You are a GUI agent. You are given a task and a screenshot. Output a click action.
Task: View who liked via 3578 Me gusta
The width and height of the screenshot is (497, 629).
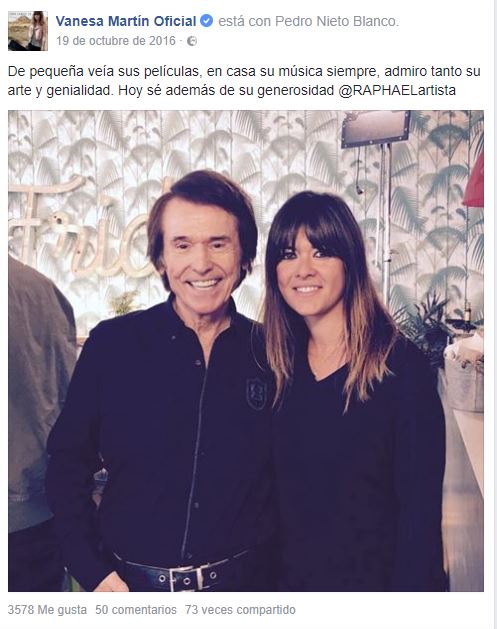coord(47,610)
